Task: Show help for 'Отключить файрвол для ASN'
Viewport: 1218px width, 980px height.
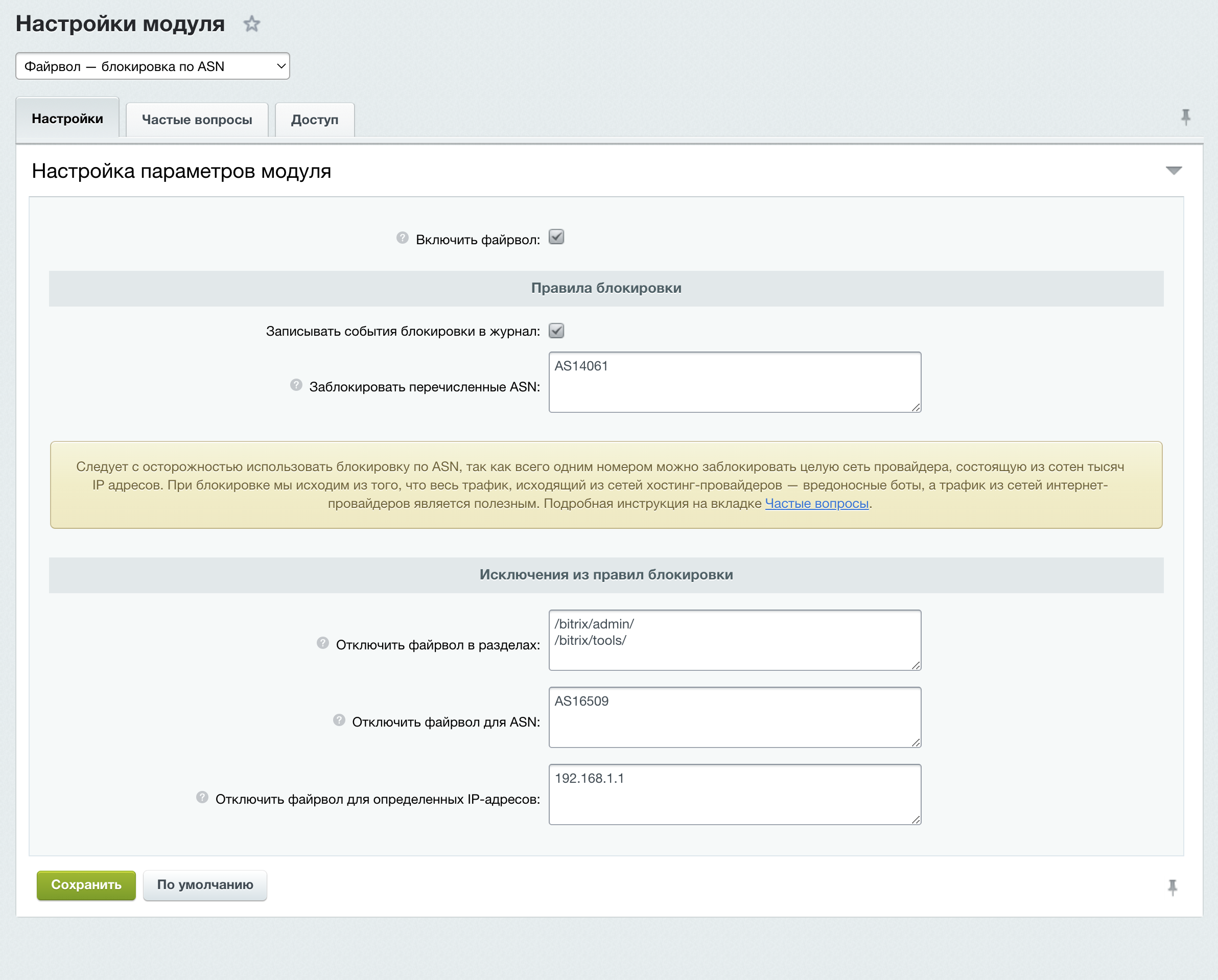Action: point(339,720)
